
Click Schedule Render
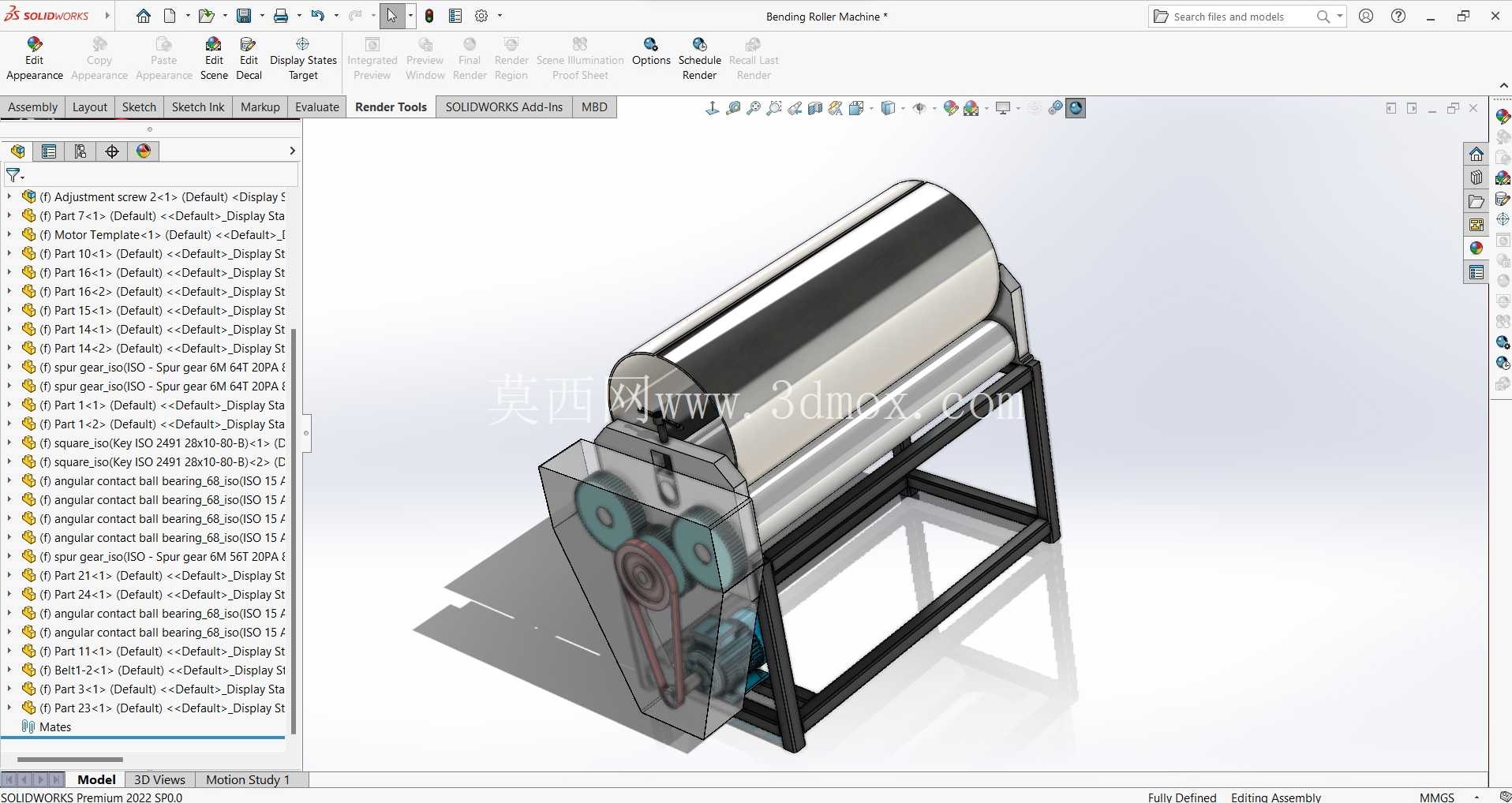pos(699,58)
